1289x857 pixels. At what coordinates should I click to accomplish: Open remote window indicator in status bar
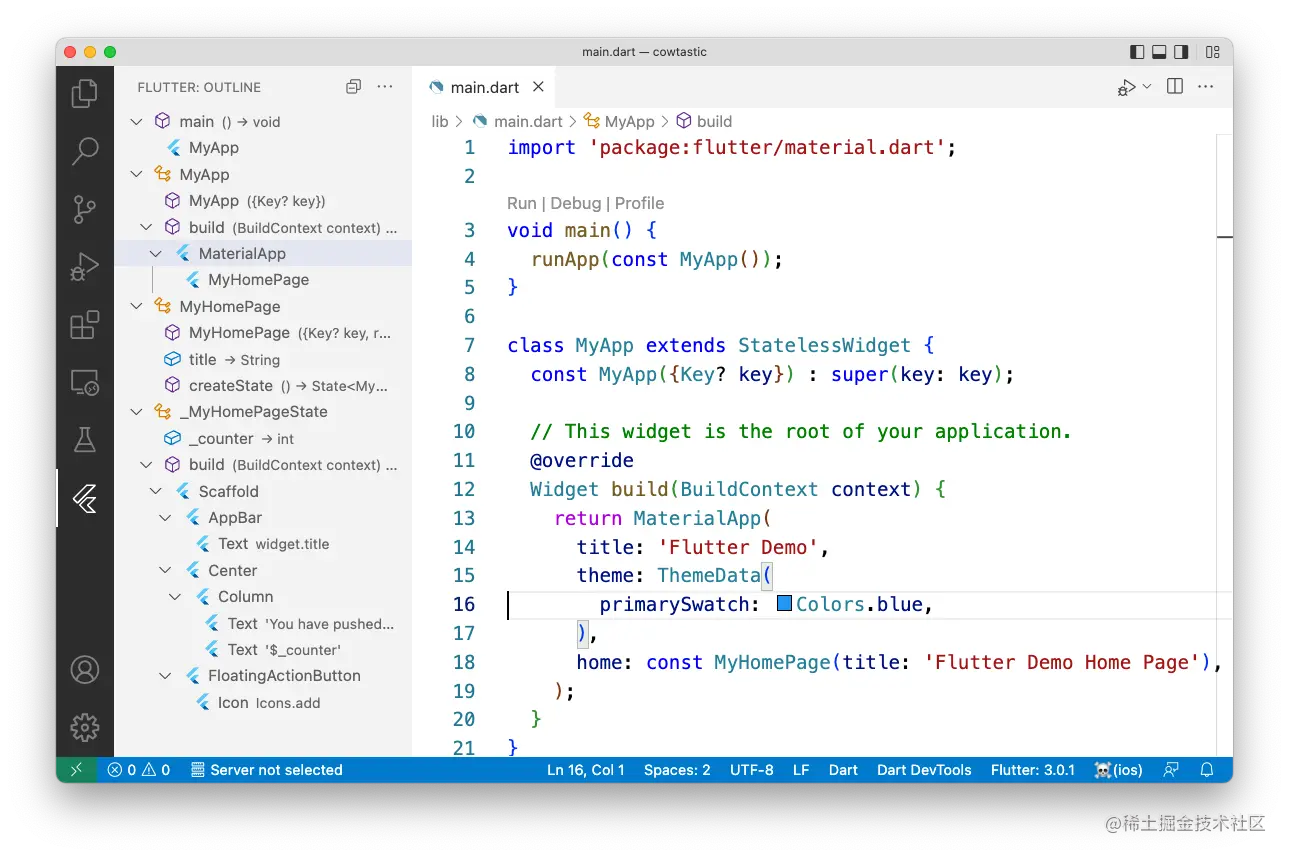(76, 770)
